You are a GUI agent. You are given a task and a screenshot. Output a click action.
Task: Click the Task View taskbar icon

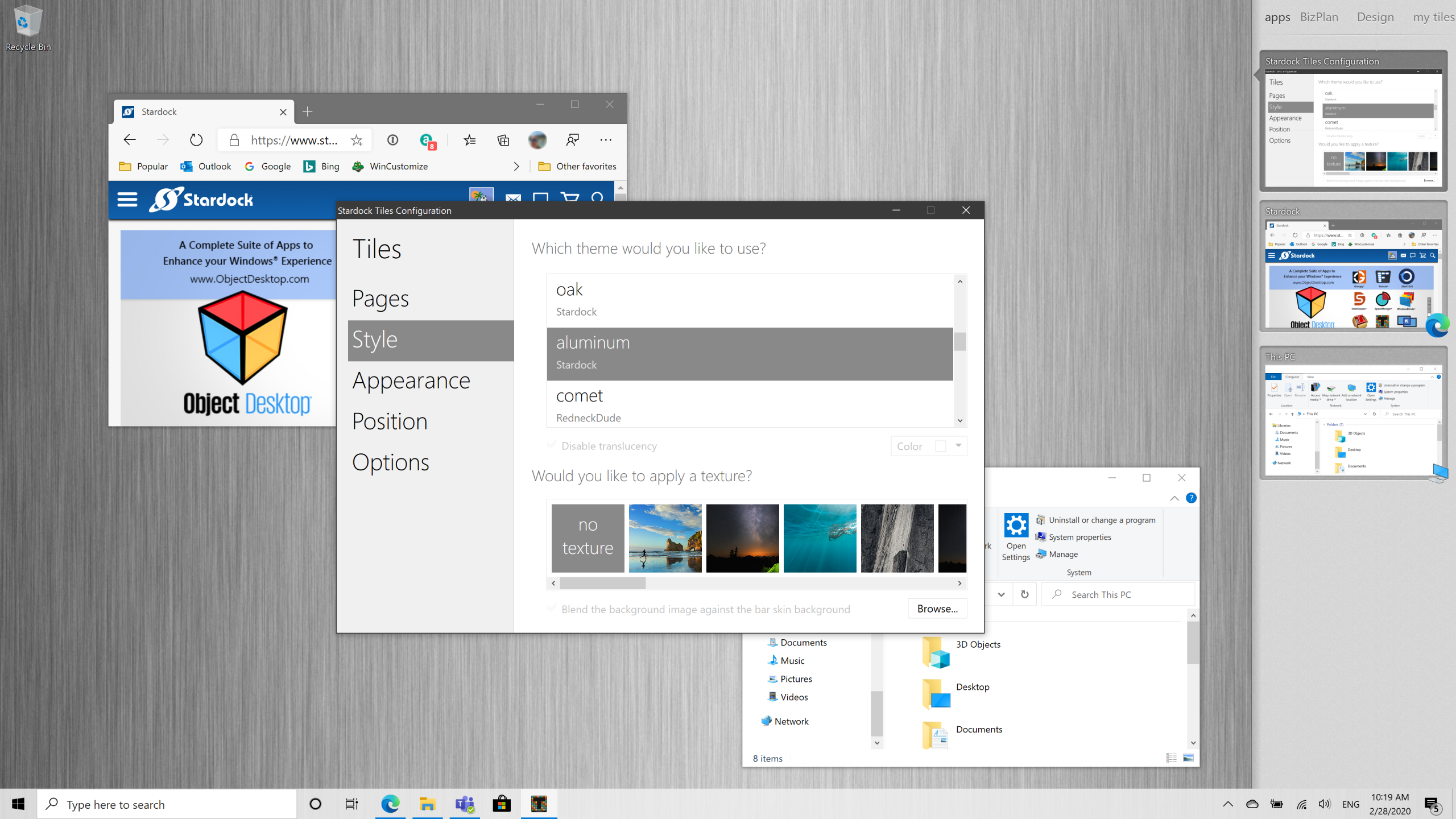tap(351, 804)
